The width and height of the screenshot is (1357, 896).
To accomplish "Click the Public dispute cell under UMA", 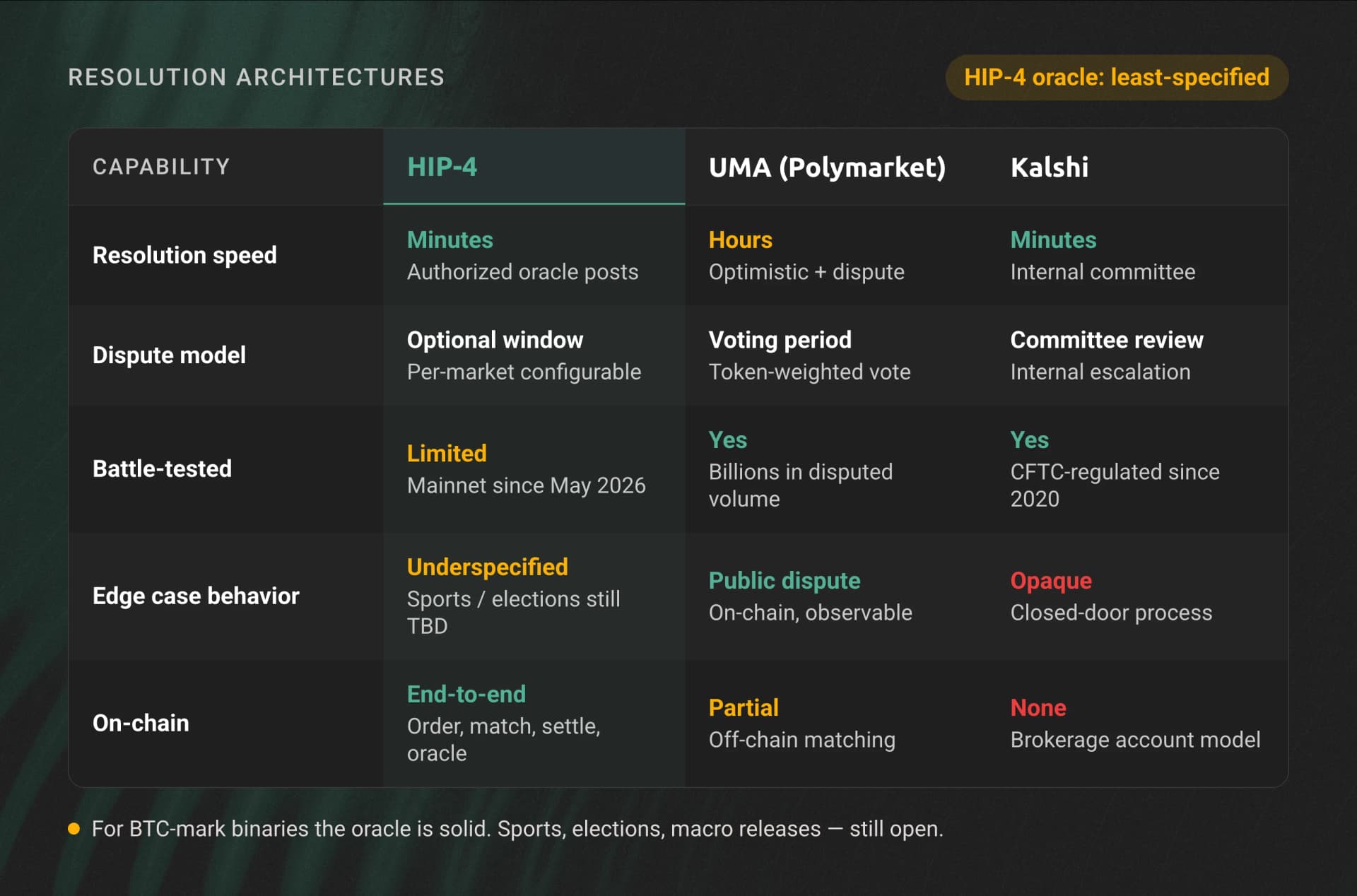I will 785,581.
